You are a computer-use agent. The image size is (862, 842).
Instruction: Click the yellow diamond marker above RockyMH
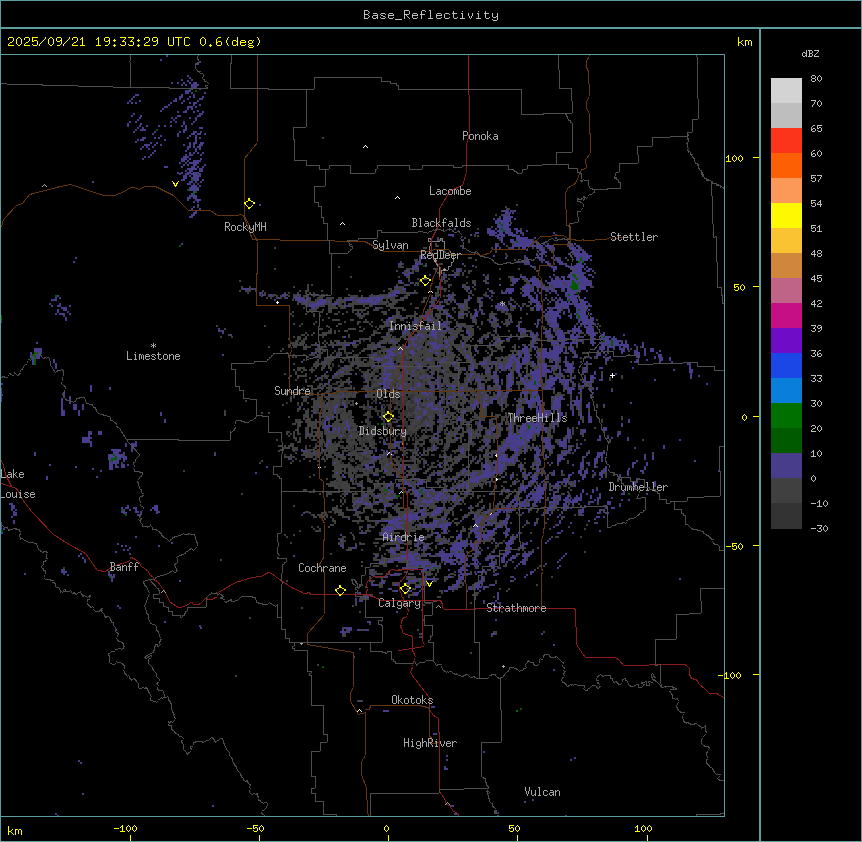(249, 204)
